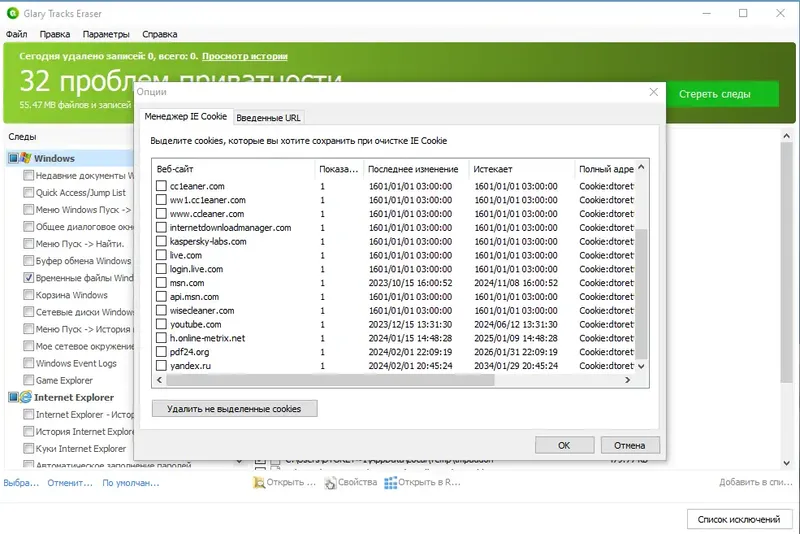Click the Открыть folder icon in bottom toolbar

pos(259,482)
